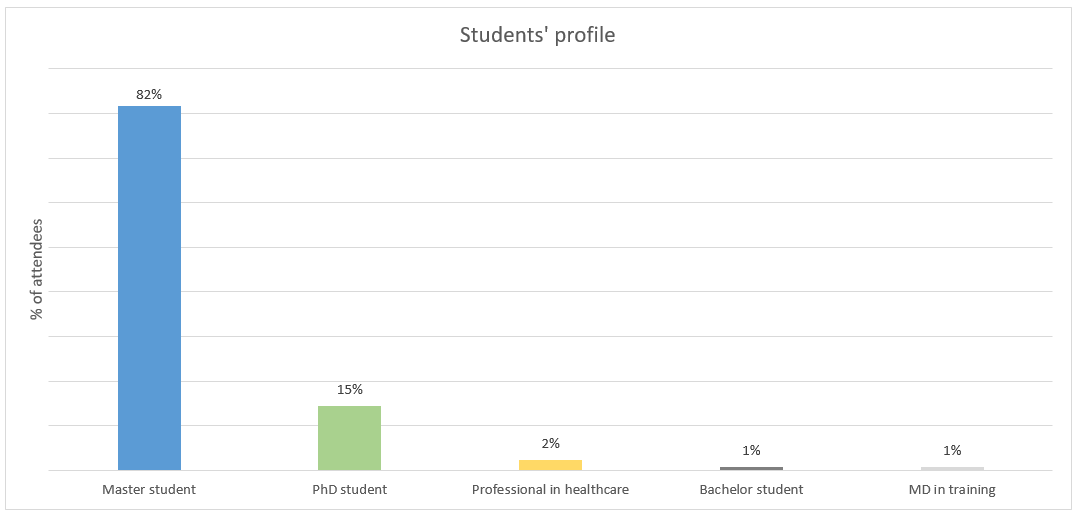Click the "Students' profile" chart title
The width and height of the screenshot is (1080, 516).
click(537, 35)
